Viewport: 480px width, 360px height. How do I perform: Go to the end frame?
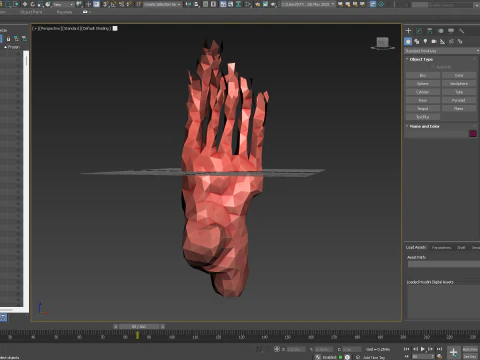[439, 349]
